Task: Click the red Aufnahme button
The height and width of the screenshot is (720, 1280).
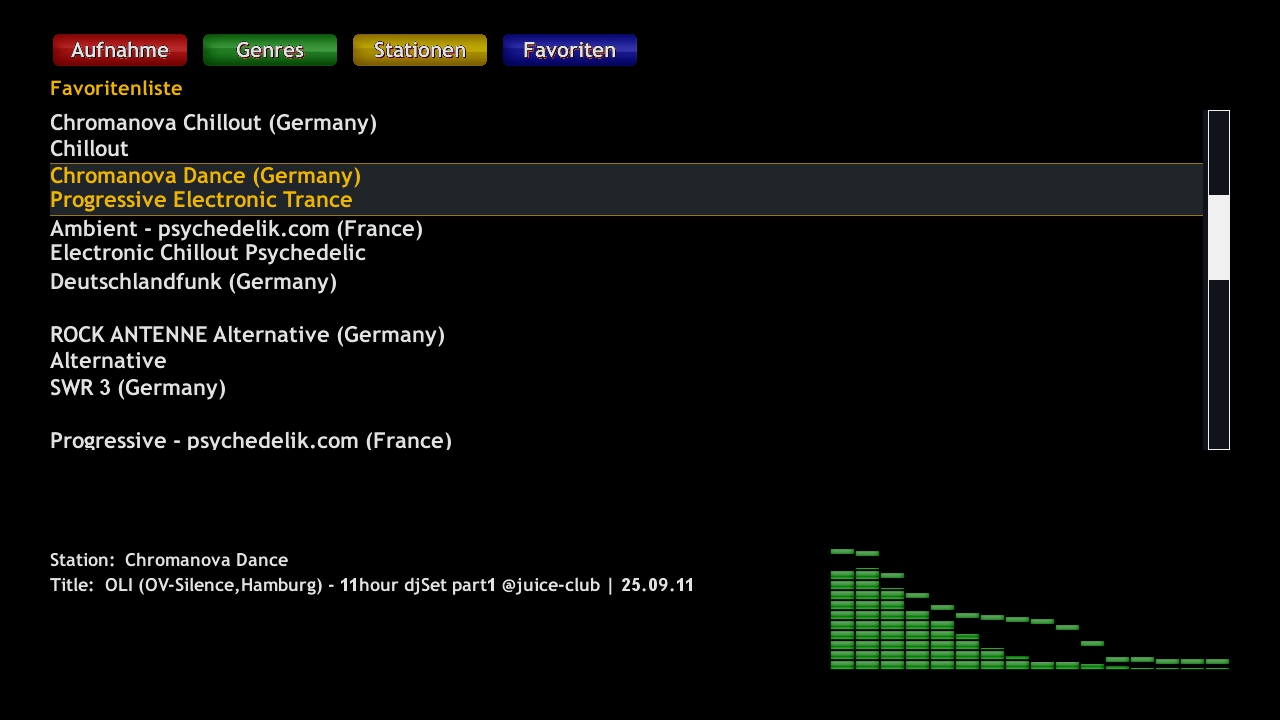Action: [120, 50]
